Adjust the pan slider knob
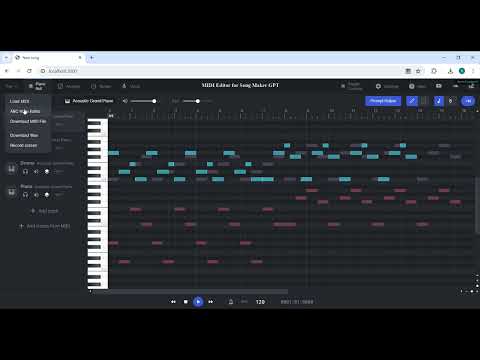The image size is (480, 360). 198,101
